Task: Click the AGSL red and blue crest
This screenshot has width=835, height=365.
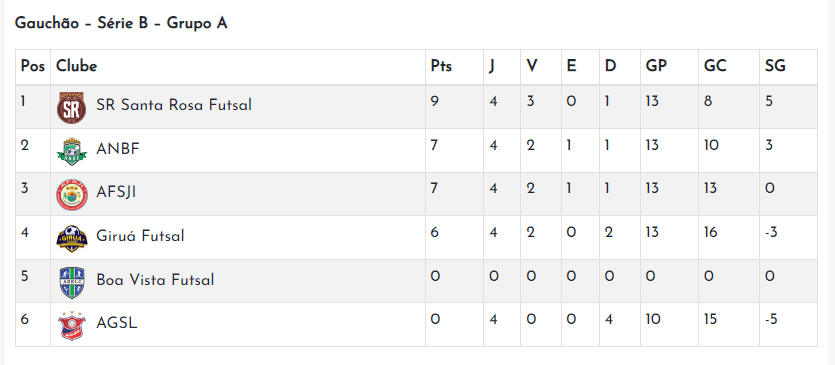Action: (x=71, y=326)
